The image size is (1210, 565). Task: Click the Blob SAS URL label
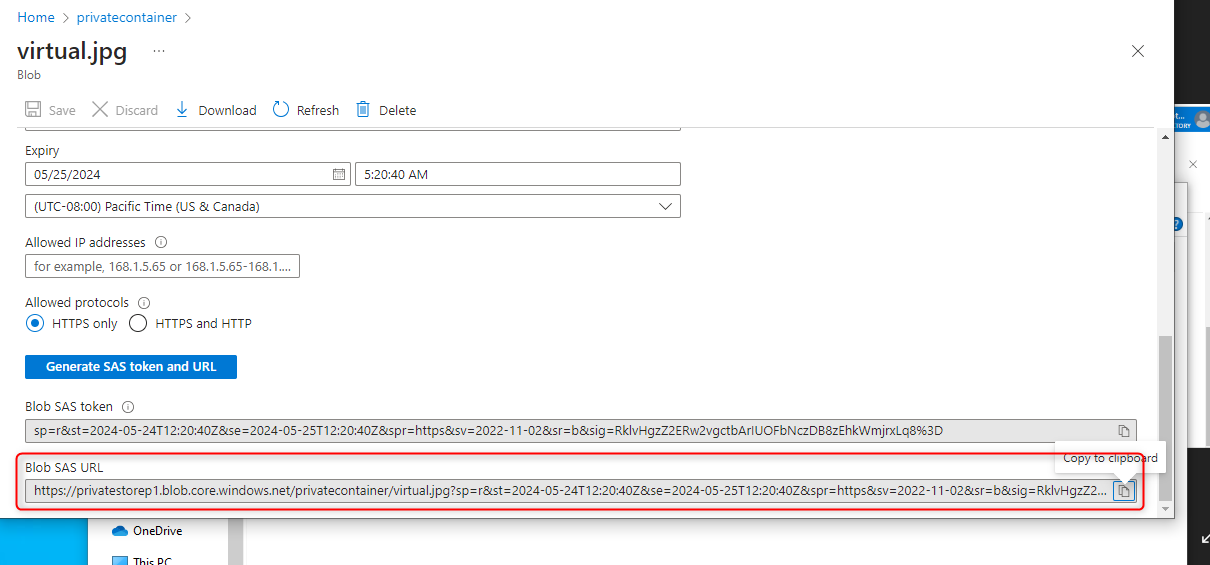[x=64, y=467]
